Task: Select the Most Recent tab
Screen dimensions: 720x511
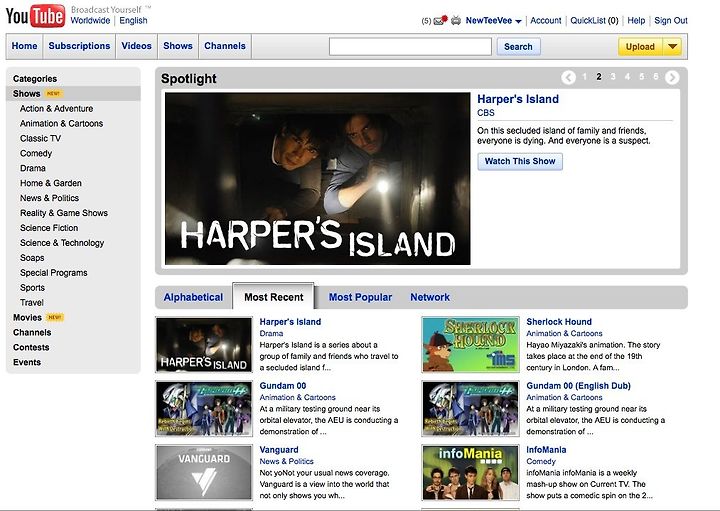Action: (x=274, y=297)
